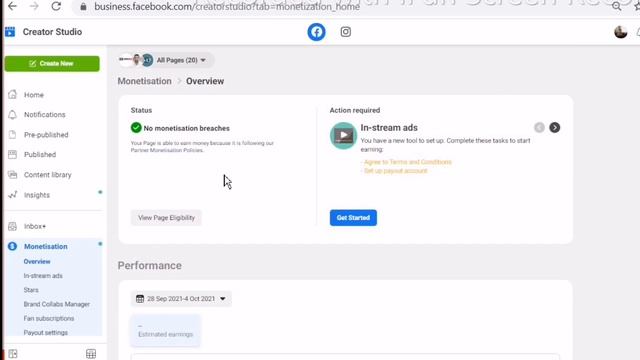
Task: Select the Estimated earnings card
Action: tap(165, 331)
